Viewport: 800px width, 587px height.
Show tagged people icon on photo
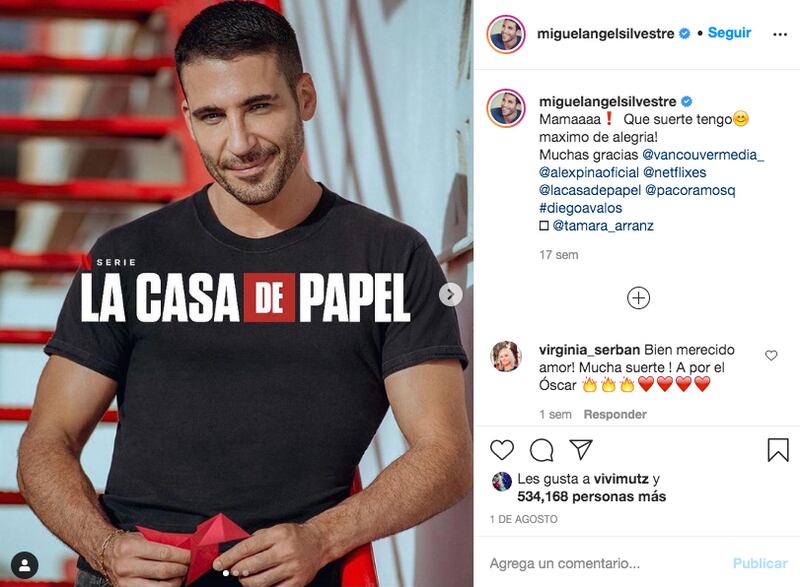[24, 565]
